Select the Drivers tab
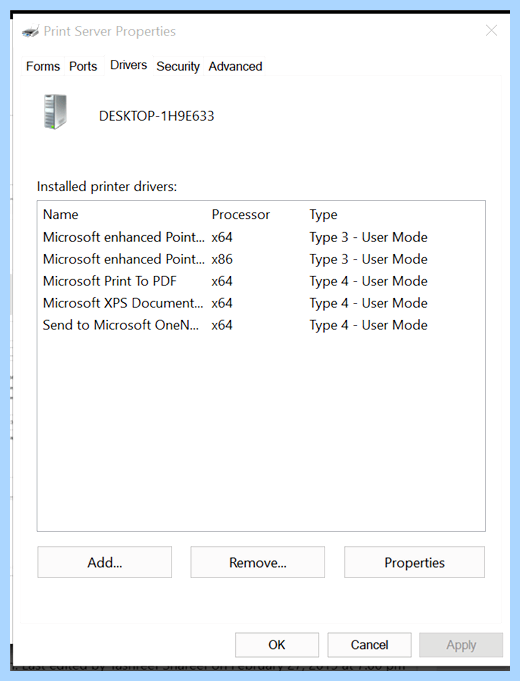 (129, 65)
